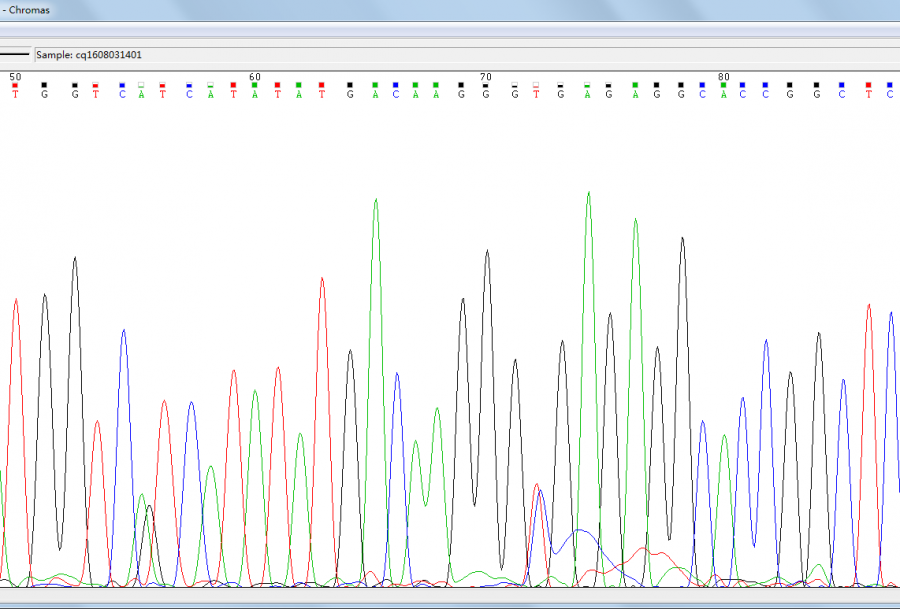Select base G at sequence position 73
This screenshot has height=609, width=900.
(x=560, y=94)
